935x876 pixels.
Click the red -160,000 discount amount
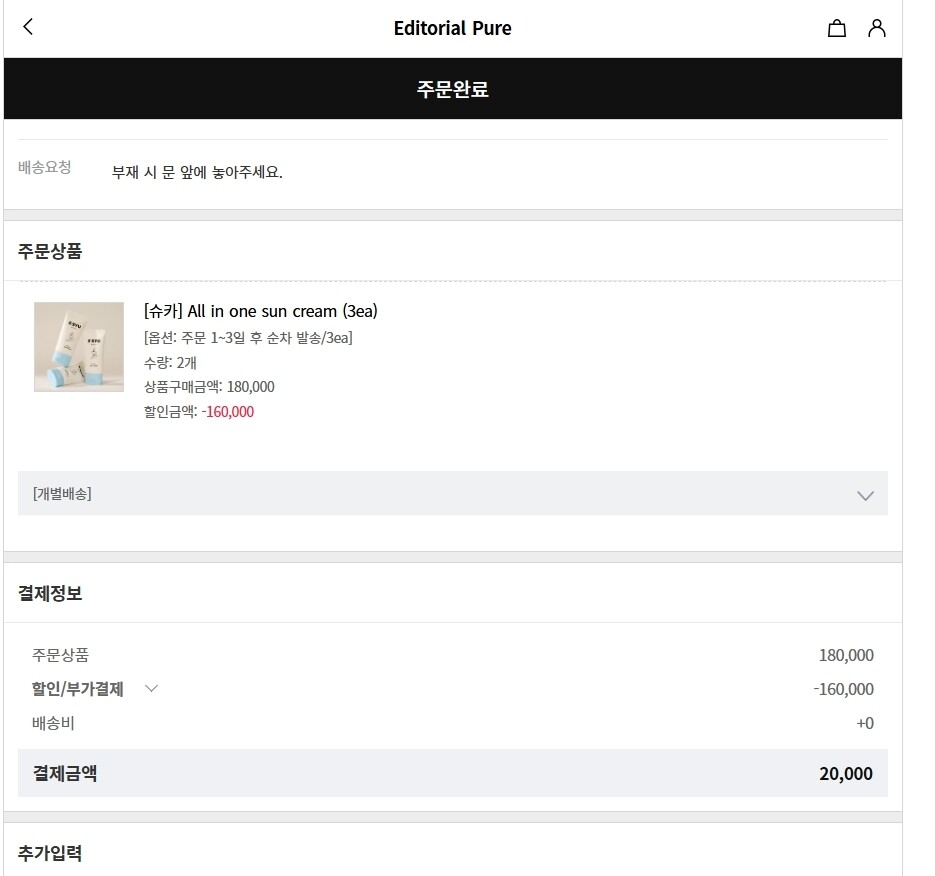(228, 412)
